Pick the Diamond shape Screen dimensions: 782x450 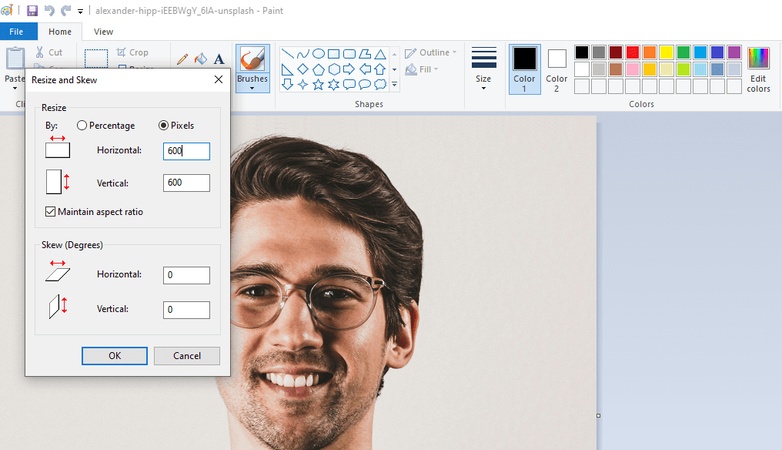click(303, 69)
